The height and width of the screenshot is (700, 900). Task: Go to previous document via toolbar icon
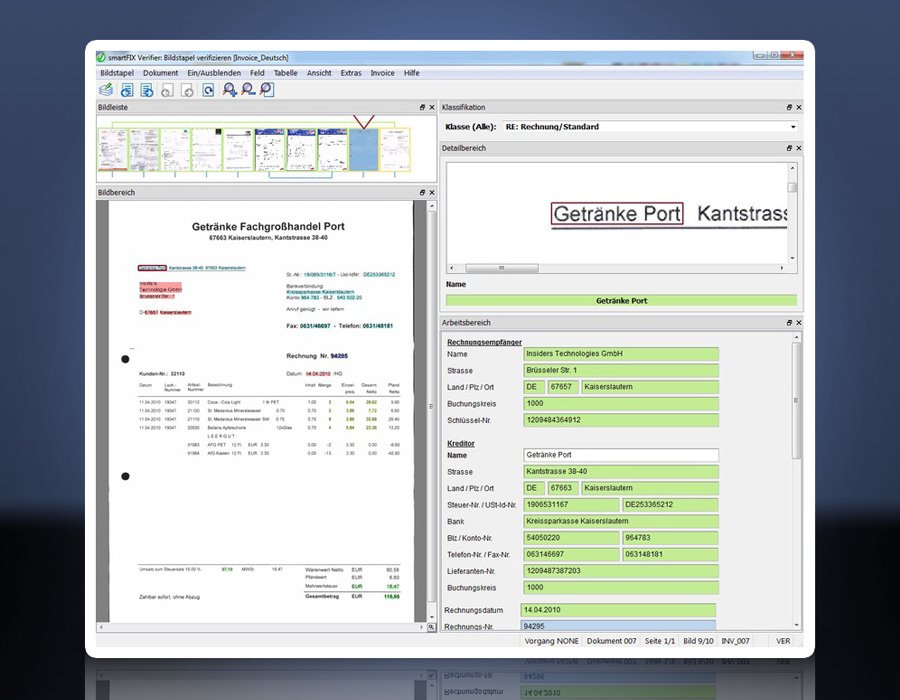coord(127,90)
